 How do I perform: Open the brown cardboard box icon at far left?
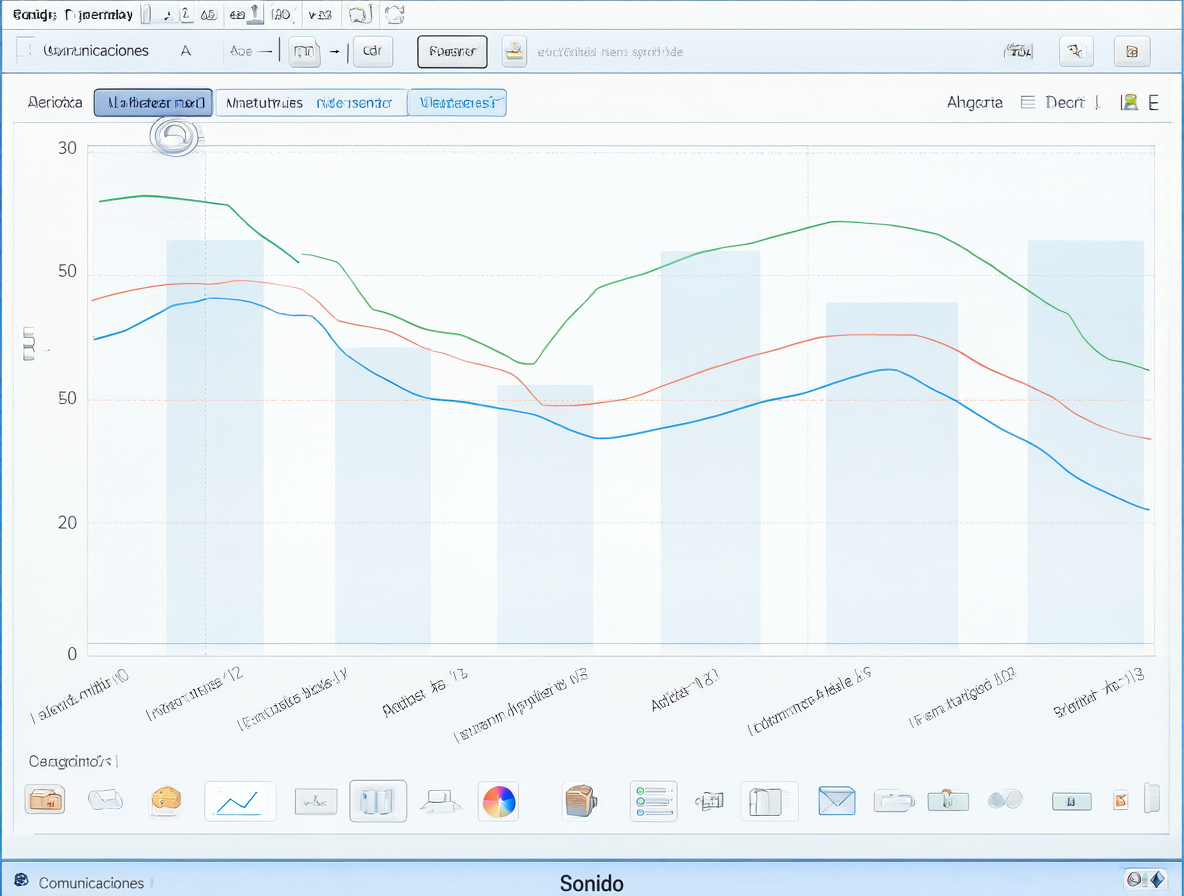(45, 799)
